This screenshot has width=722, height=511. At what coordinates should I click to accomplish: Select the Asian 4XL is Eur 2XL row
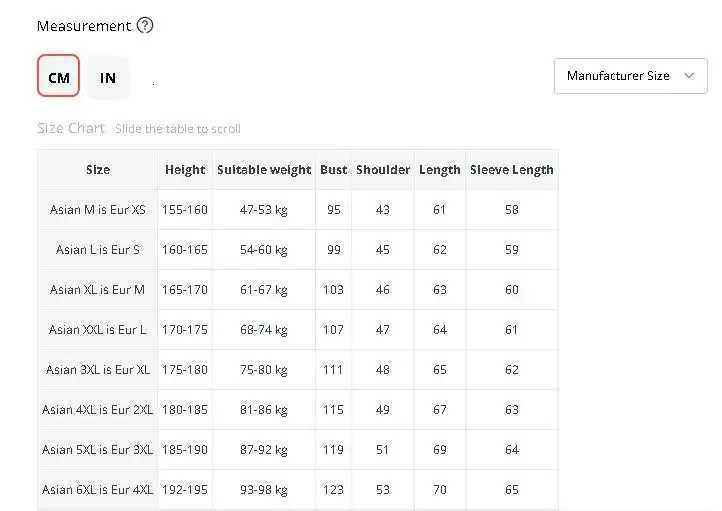(x=98, y=410)
